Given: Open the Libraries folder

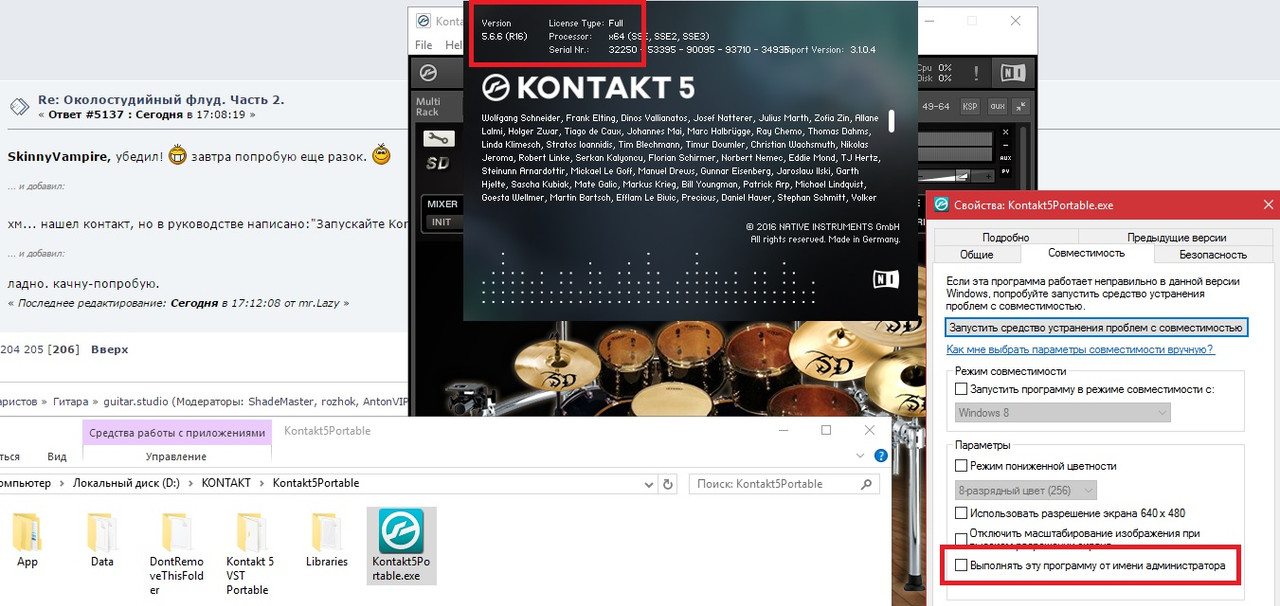Looking at the screenshot, I should pyautogui.click(x=326, y=540).
